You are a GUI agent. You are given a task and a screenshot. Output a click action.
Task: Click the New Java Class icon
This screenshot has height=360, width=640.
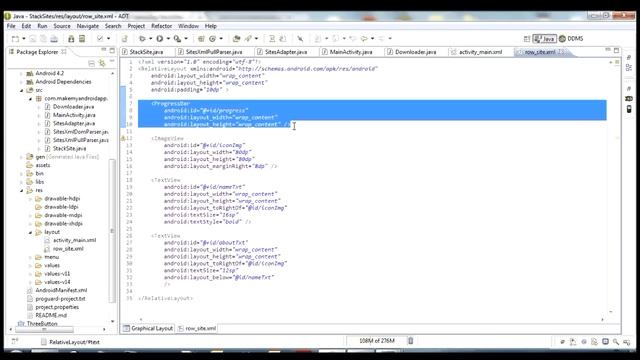tap(212, 39)
